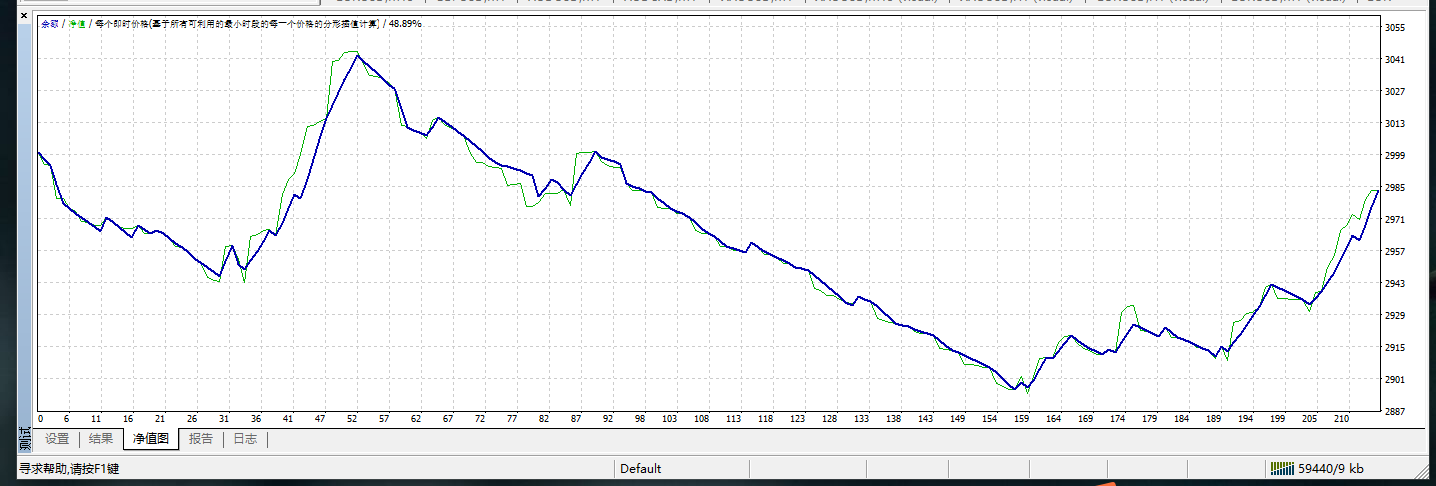Viewport: 1436px width, 486px height.
Task: Switch to the 结果 tab
Action: pyautogui.click(x=101, y=438)
